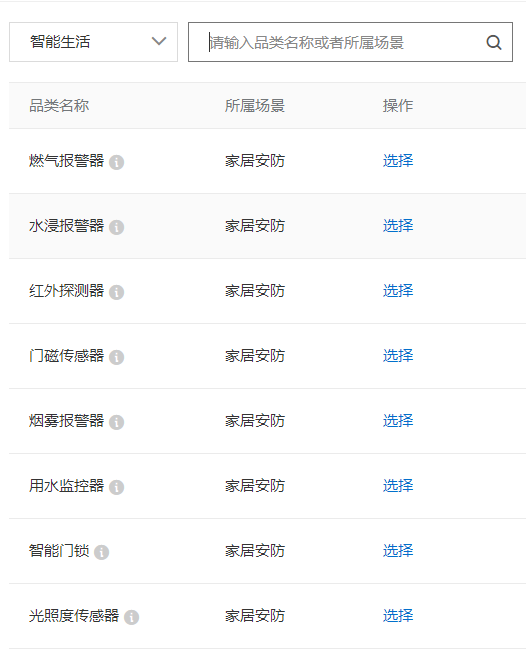Image resolution: width=526 pixels, height=653 pixels.
Task: Click 选择 link for 燃气报警器
Action: coord(398,161)
